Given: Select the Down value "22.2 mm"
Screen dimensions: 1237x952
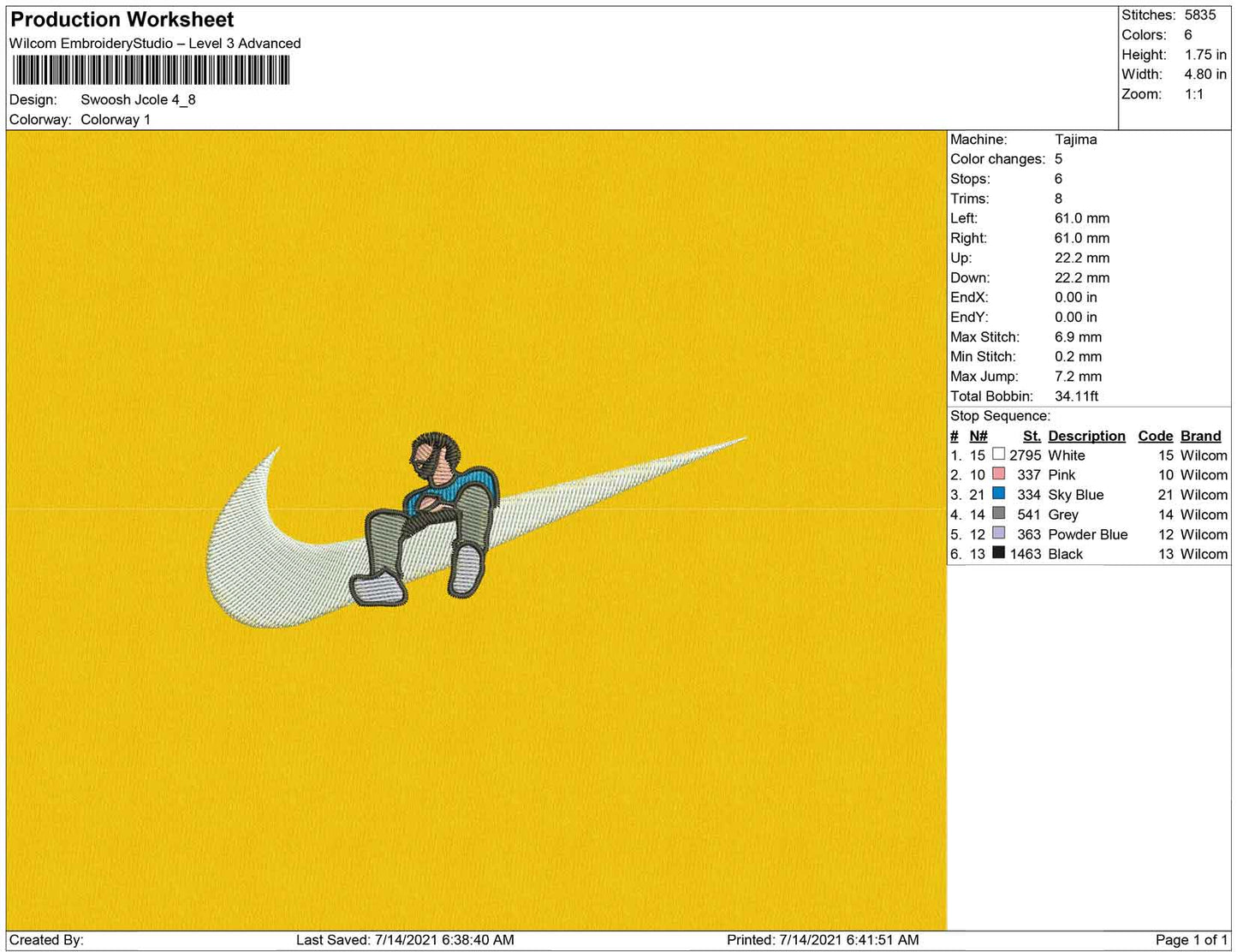Looking at the screenshot, I should point(1082,277).
